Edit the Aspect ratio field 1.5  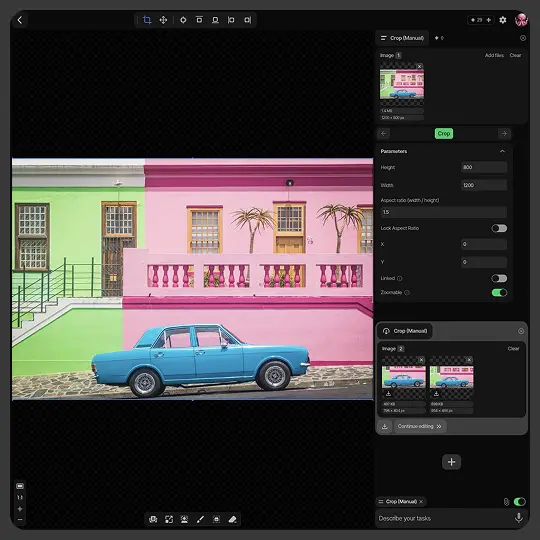(x=444, y=212)
